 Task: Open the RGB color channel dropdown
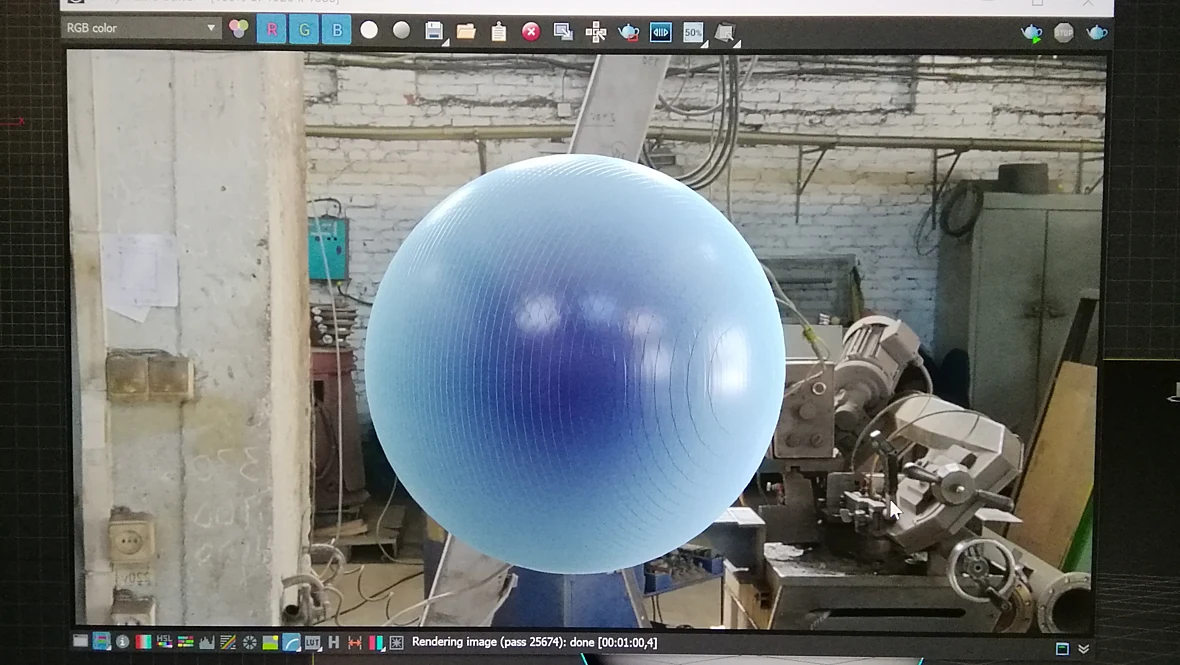[141, 28]
